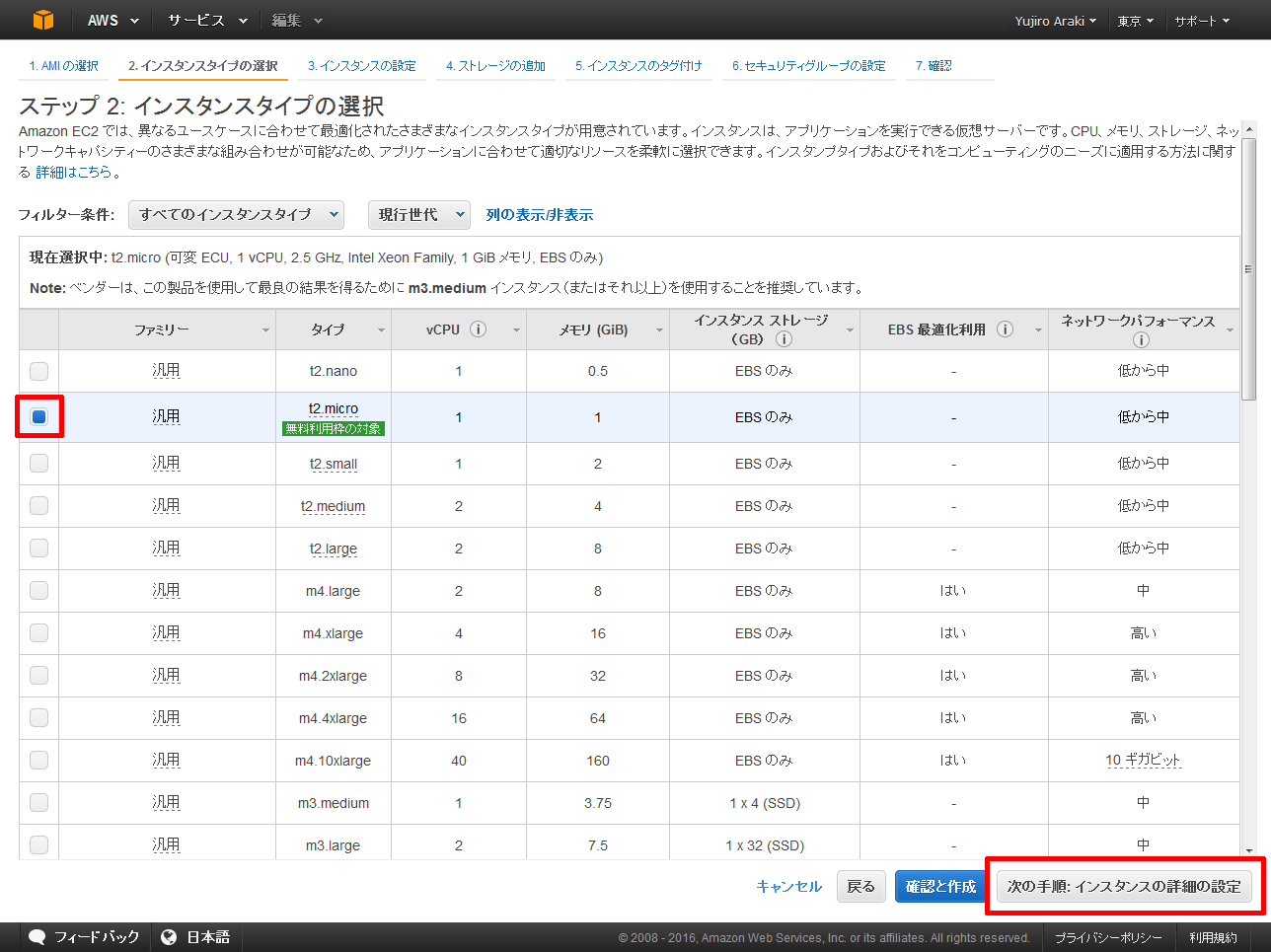1271x952 pixels.
Task: Click the feedback speech bubble icon
Action: [x=37, y=937]
